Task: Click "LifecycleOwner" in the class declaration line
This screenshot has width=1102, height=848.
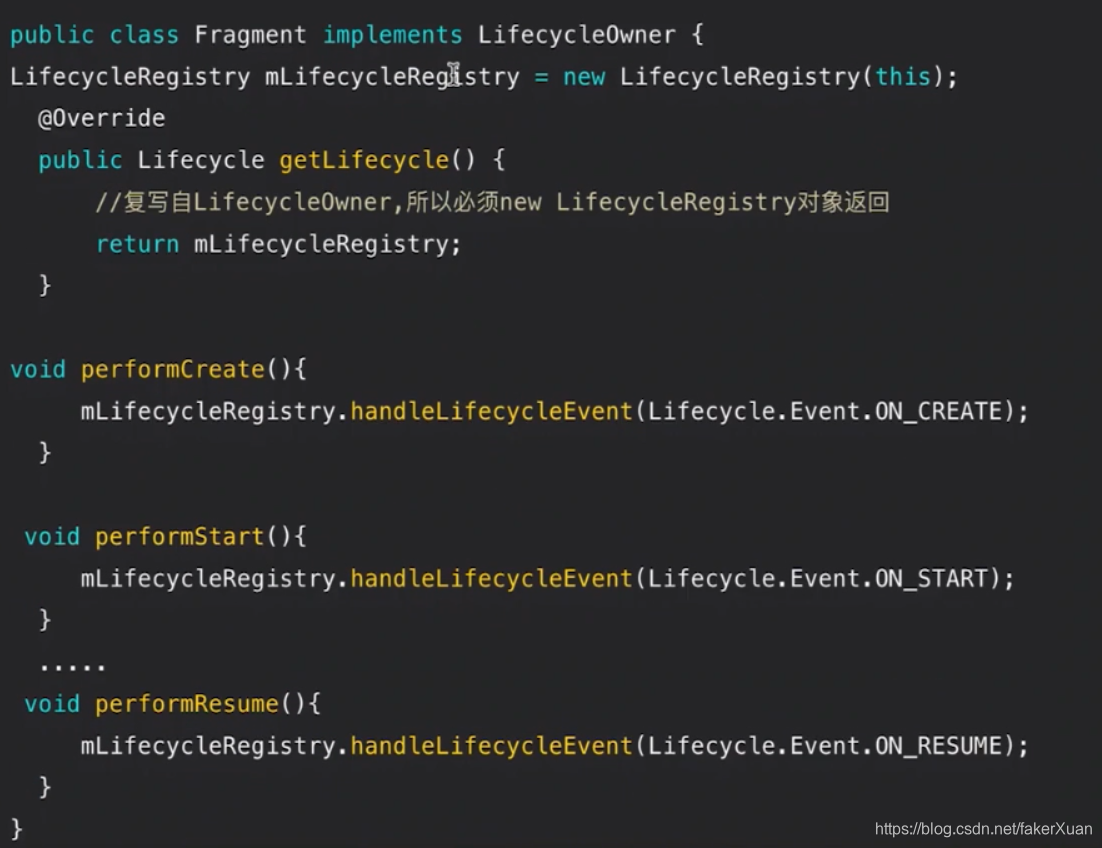Action: [576, 35]
